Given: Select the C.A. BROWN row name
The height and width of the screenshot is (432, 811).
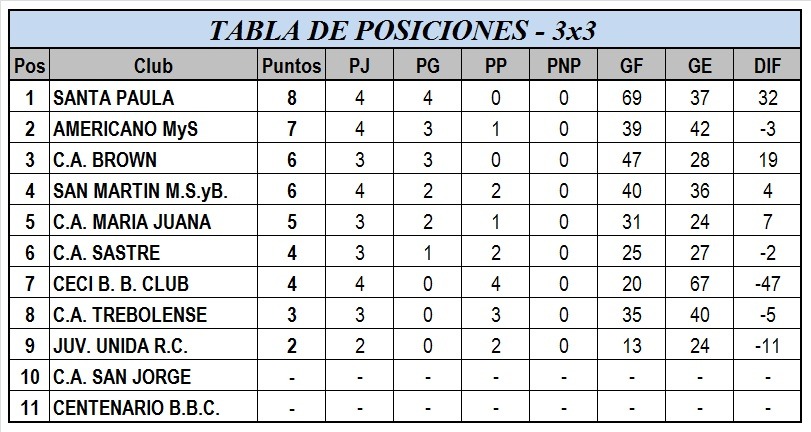Looking at the screenshot, I should coord(154,159).
